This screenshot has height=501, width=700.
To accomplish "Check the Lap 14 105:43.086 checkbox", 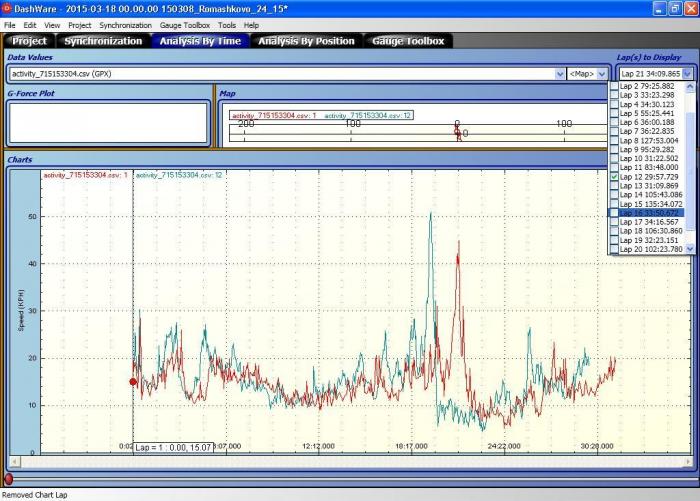I will click(x=614, y=195).
